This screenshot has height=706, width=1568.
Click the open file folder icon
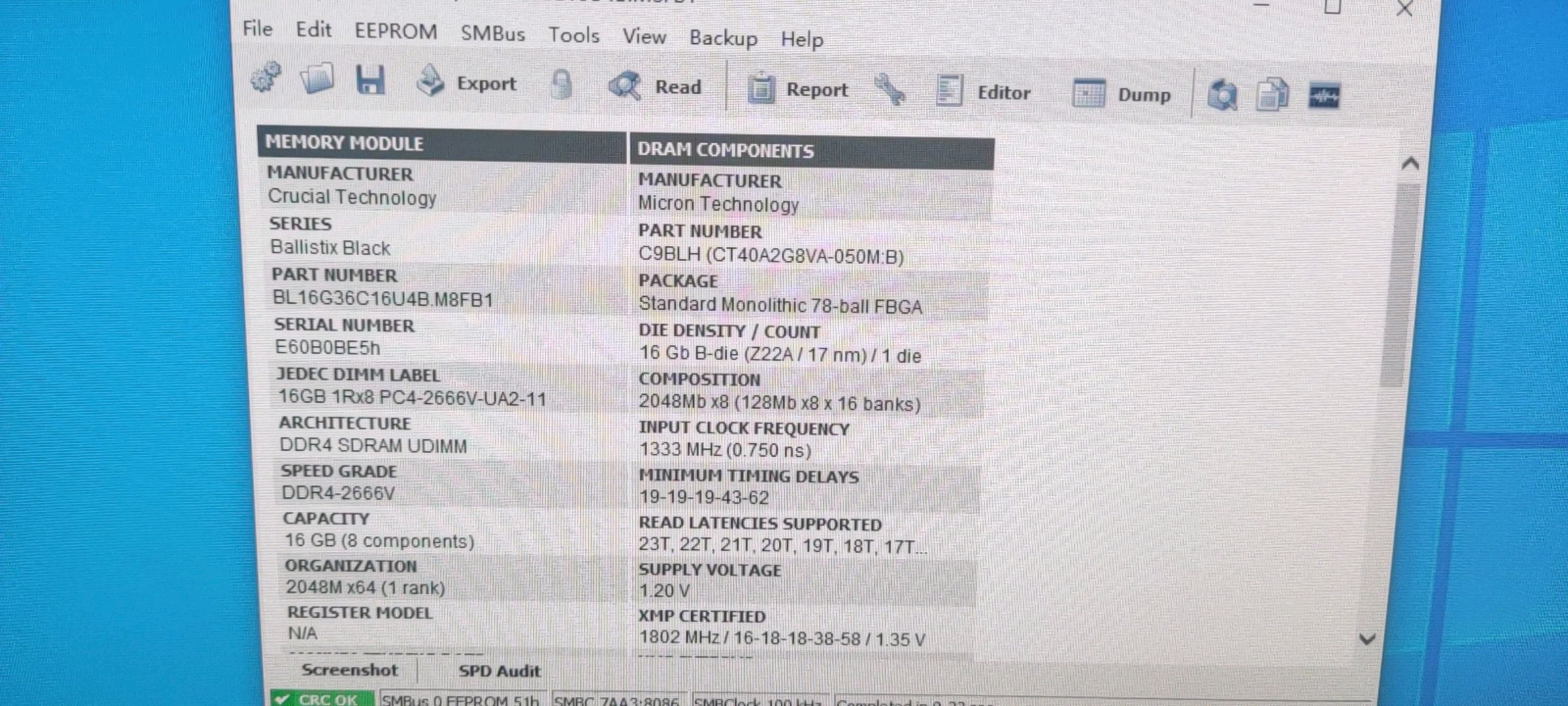coord(317,80)
